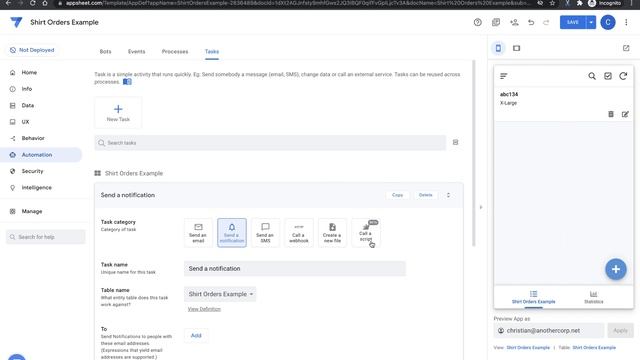This screenshot has height=360, width=640.
Task: Click the preview search icon
Action: (x=592, y=76)
